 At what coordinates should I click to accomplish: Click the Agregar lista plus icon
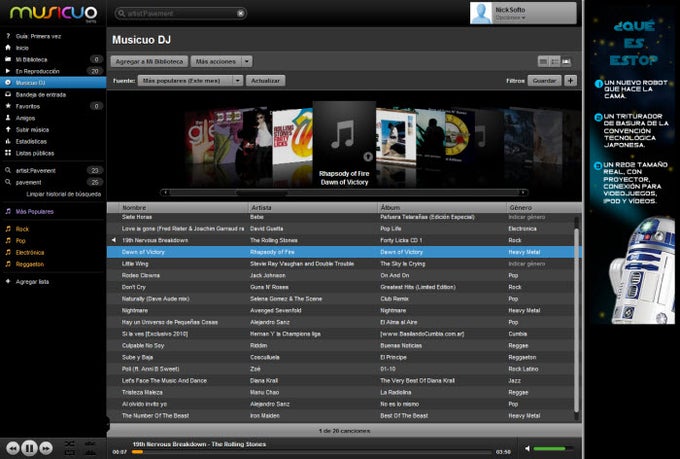(x=8, y=281)
